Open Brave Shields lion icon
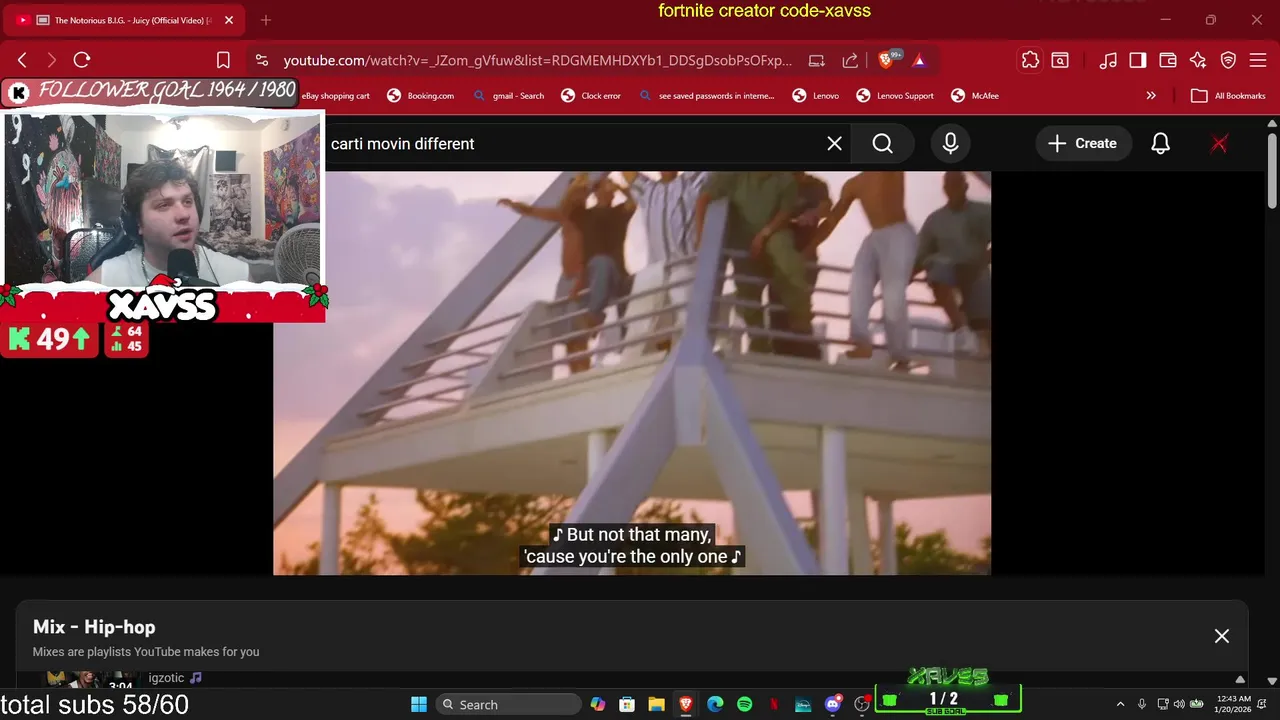The image size is (1280, 720). (x=887, y=60)
